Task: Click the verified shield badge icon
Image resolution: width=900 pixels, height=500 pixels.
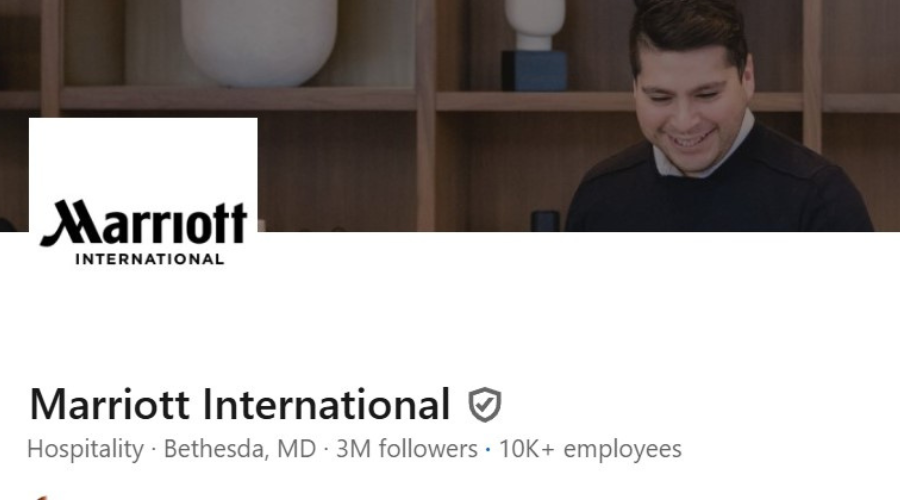Action: coord(485,405)
